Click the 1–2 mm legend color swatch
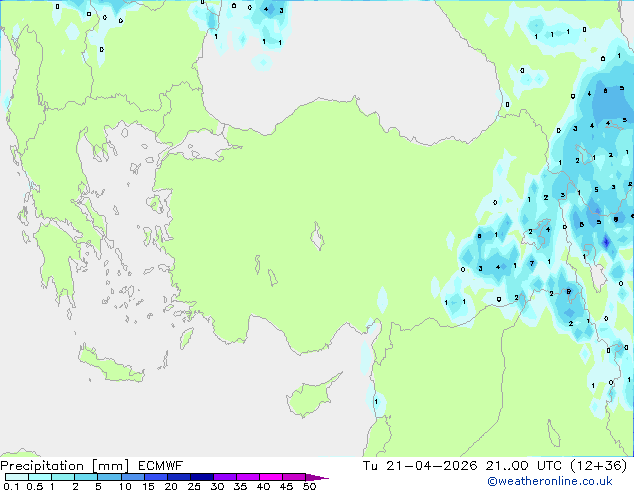The width and height of the screenshot is (634, 490). 63,477
